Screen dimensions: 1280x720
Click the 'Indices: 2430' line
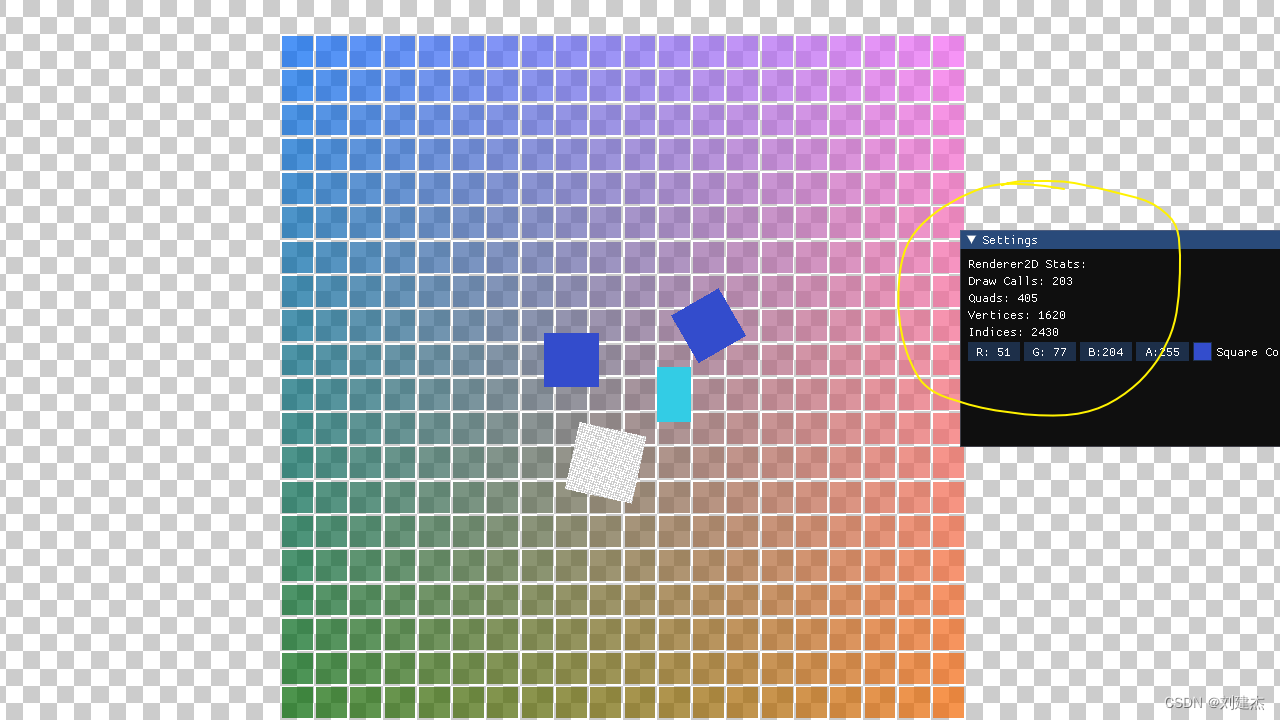(x=1013, y=332)
